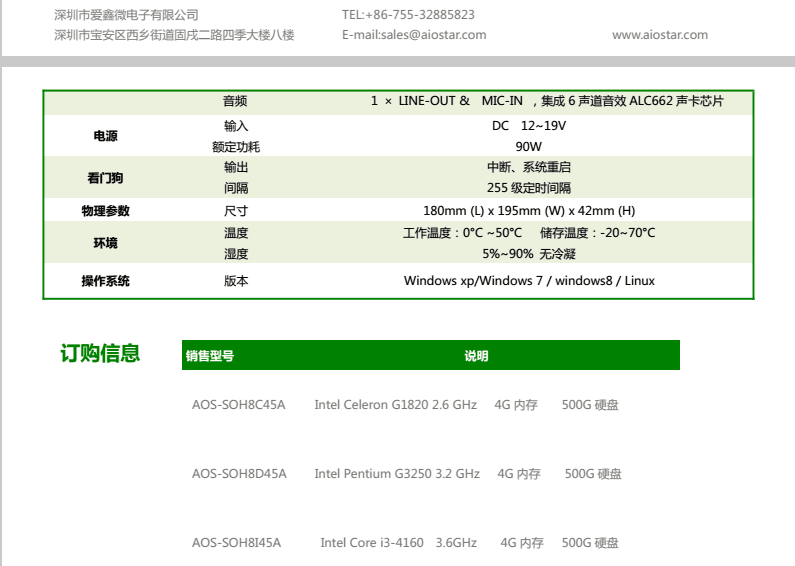
Task: Click the 90W power value
Action: (x=529, y=147)
